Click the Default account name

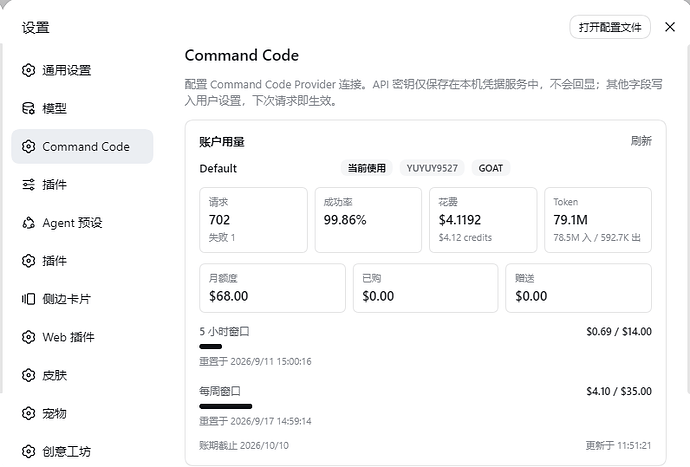pos(218,169)
